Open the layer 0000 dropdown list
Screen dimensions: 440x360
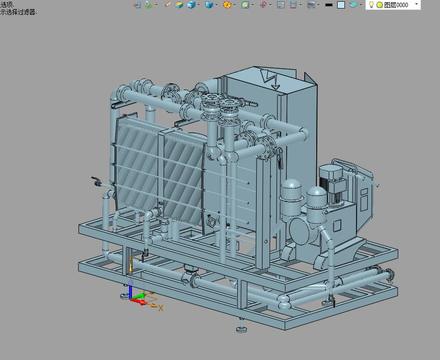coord(416,4)
